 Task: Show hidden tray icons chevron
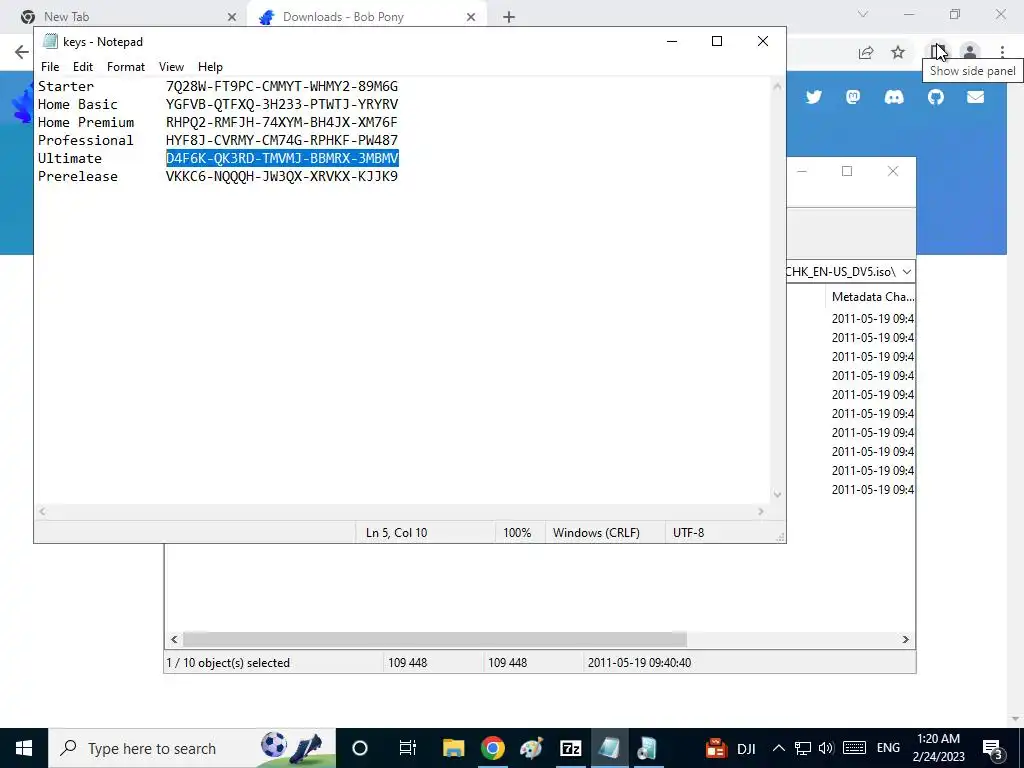tap(778, 748)
